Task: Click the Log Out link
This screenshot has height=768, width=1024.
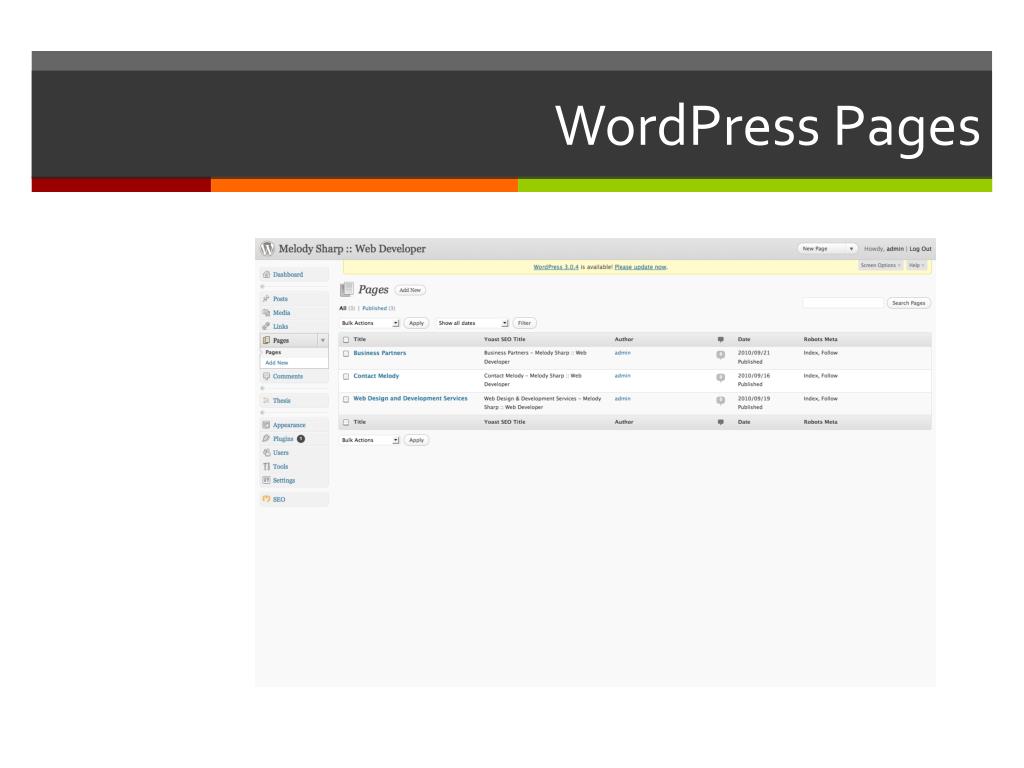Action: 920,249
